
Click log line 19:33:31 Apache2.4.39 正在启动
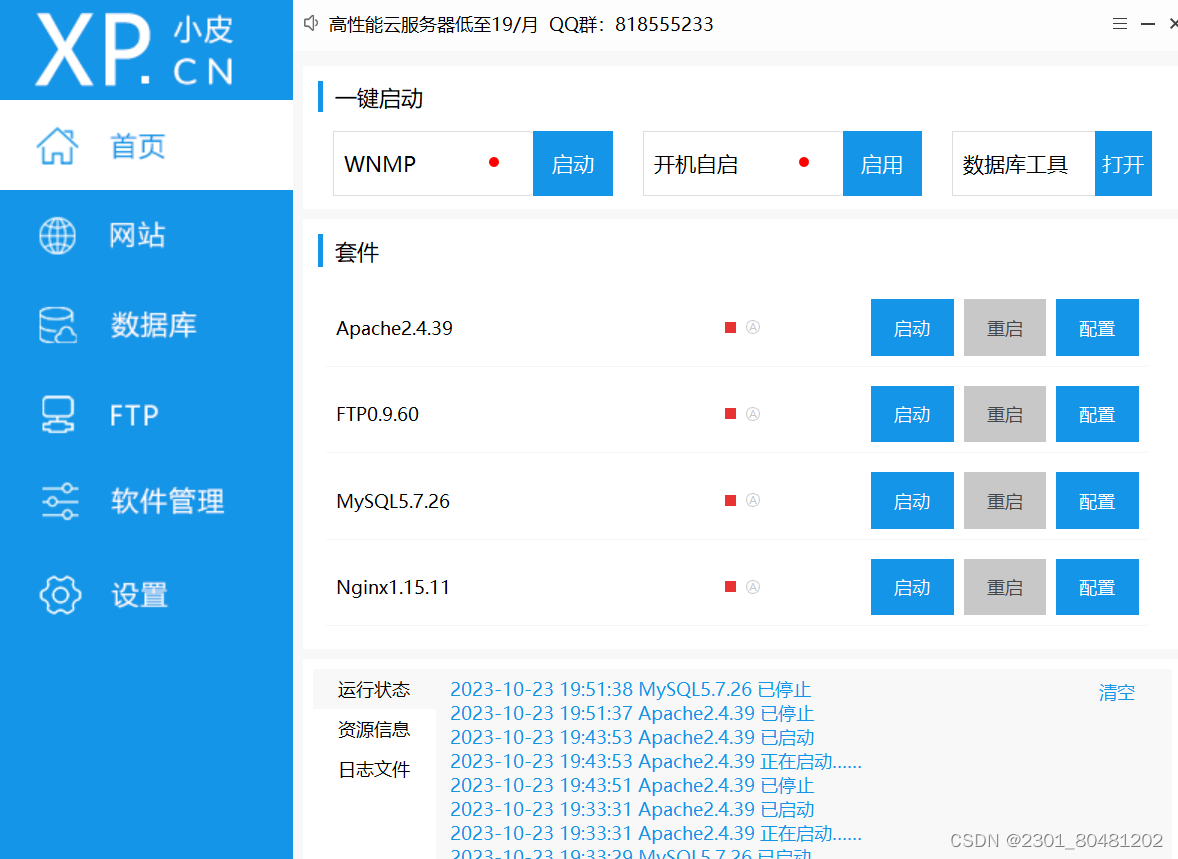click(656, 833)
